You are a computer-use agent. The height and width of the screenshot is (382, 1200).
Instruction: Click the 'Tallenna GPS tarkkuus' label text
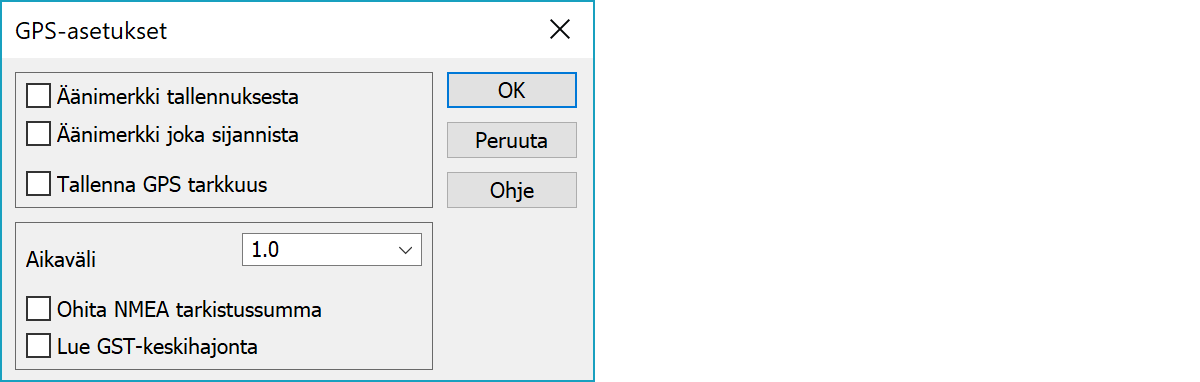(162, 185)
